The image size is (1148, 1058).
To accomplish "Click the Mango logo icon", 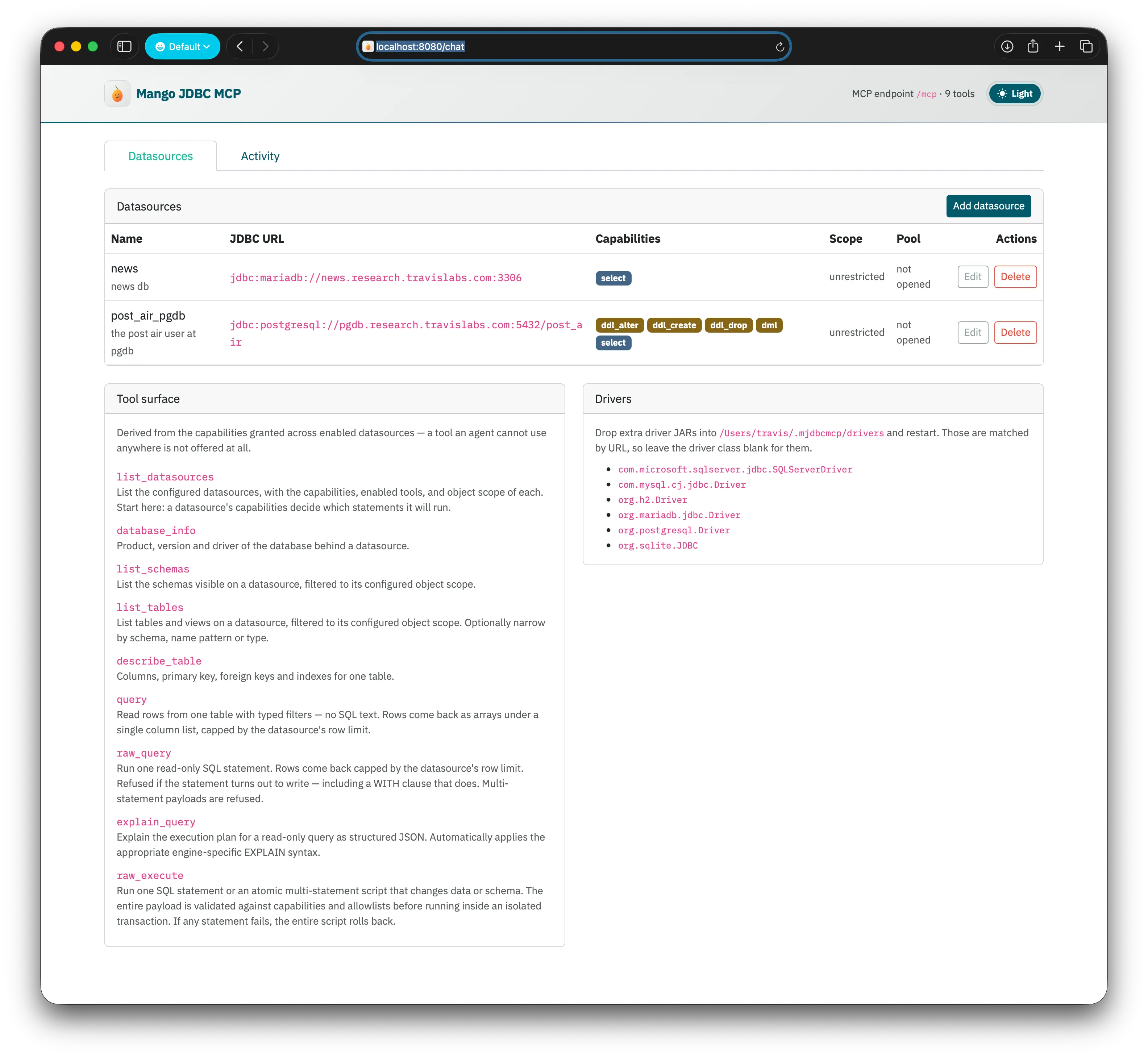I will 117,94.
